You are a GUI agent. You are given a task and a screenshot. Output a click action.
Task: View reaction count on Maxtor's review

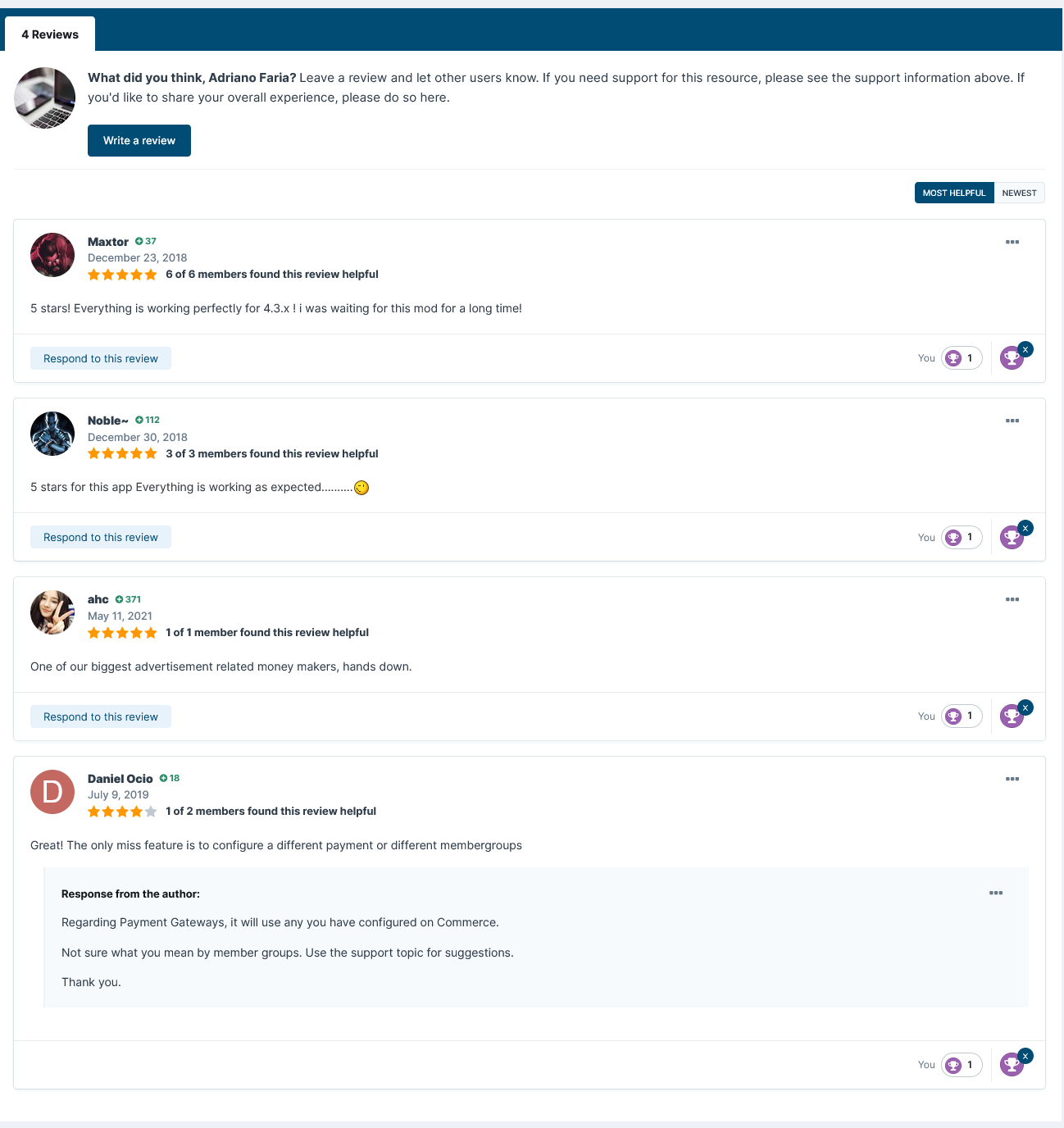962,358
